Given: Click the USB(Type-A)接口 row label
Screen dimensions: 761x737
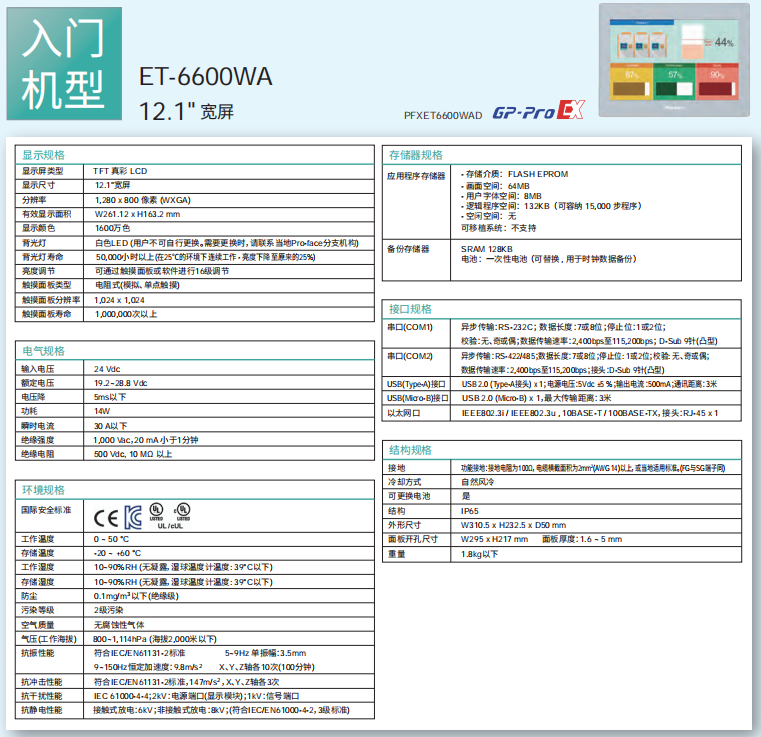Looking at the screenshot, I should coord(416,384).
